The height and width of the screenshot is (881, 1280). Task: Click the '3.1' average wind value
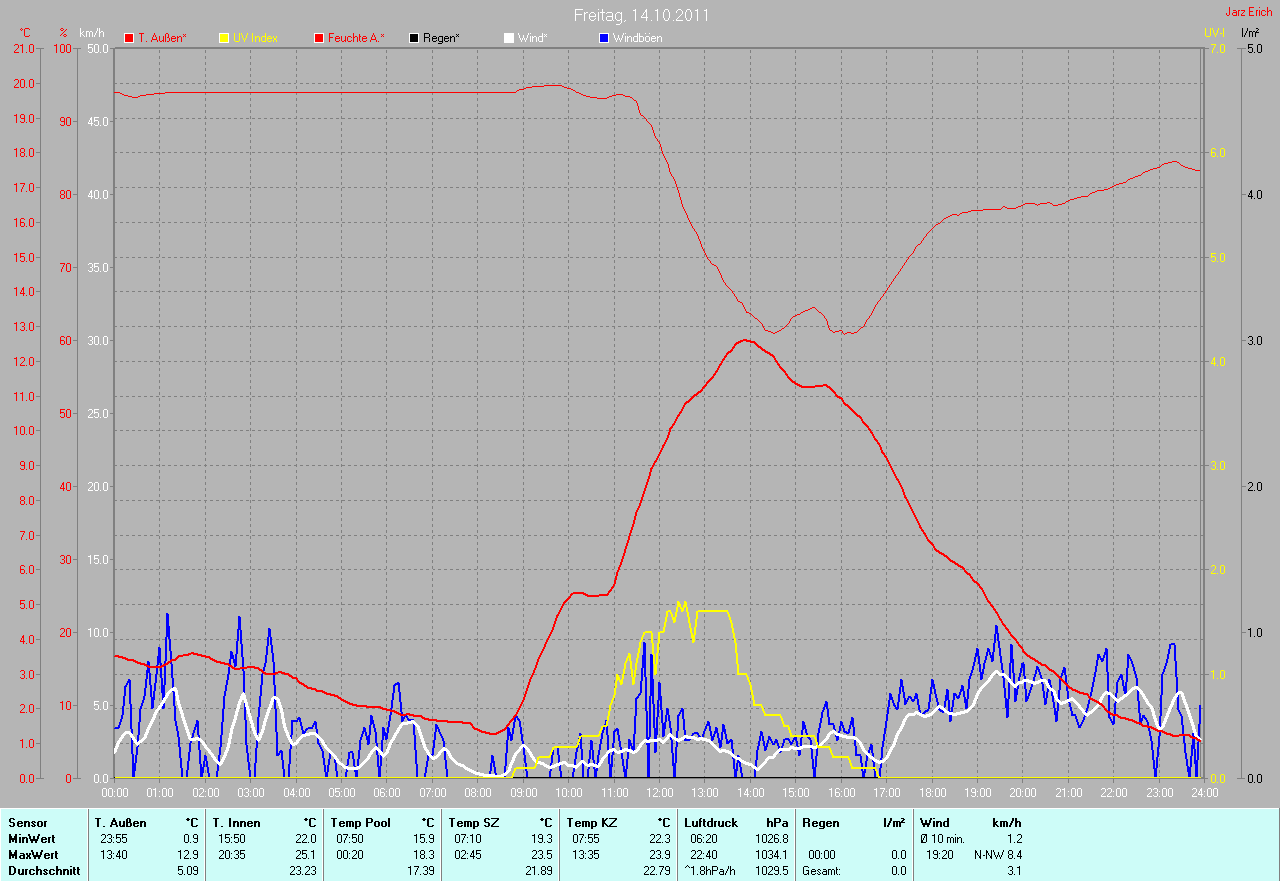(1014, 871)
